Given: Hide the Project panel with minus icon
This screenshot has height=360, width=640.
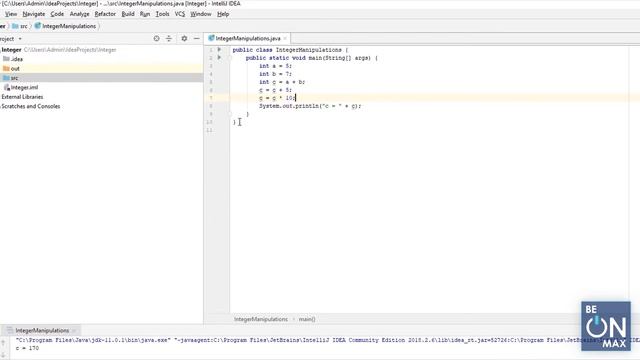Looking at the screenshot, I should 196,38.
